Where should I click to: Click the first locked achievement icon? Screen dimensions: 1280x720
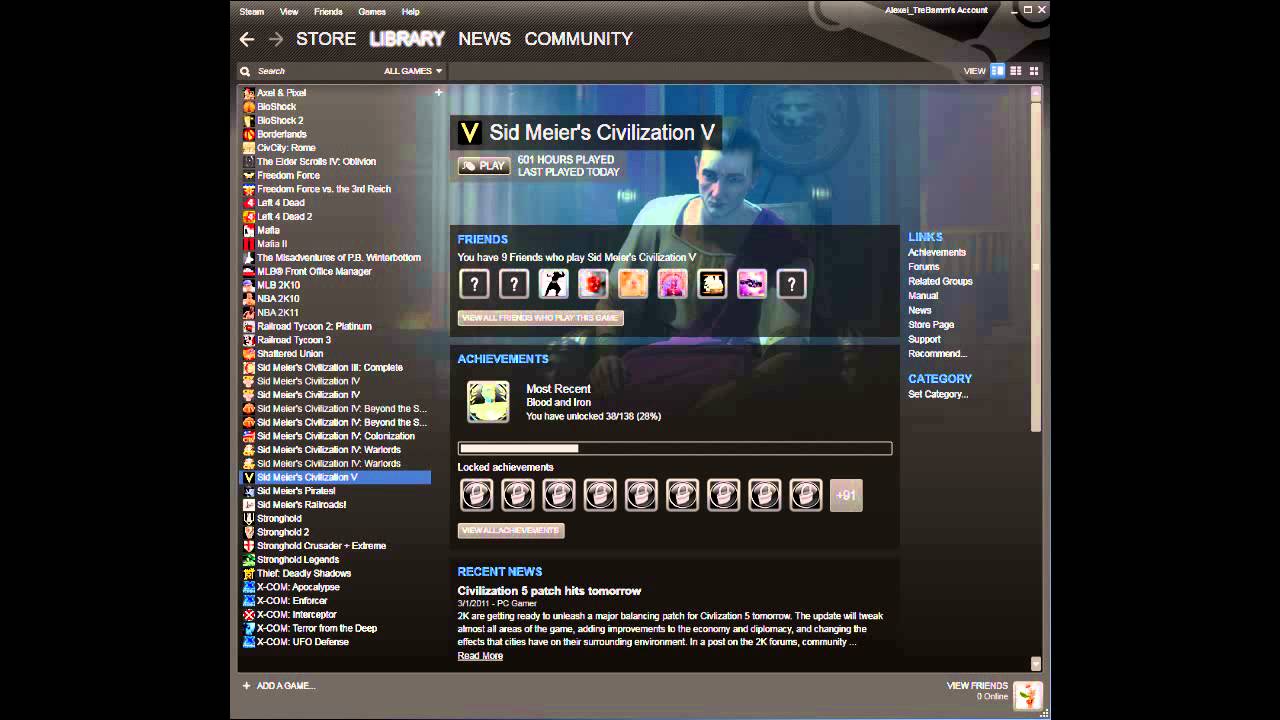[476, 495]
